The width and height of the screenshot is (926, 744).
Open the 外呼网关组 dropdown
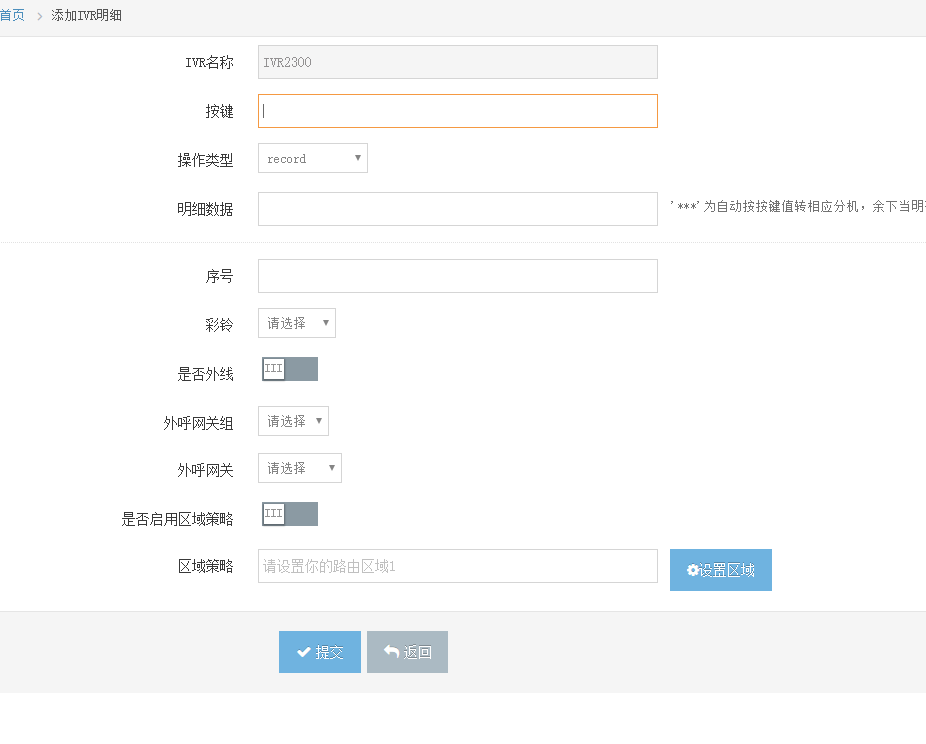tap(293, 421)
